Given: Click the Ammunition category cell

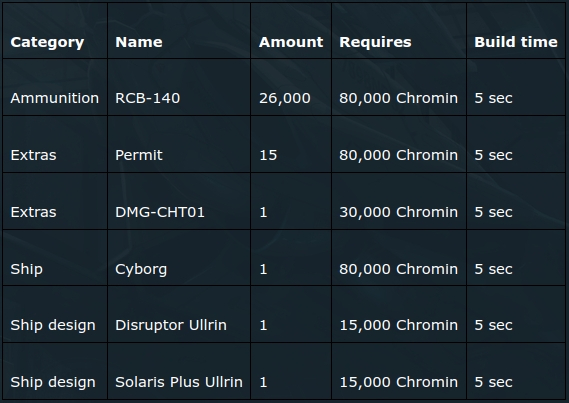Looking at the screenshot, I should (x=54, y=98).
